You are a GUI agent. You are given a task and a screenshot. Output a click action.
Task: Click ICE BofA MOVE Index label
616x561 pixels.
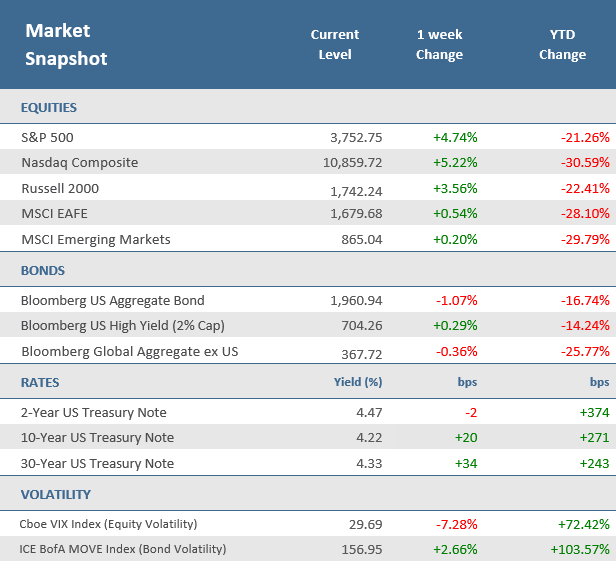click(x=123, y=549)
